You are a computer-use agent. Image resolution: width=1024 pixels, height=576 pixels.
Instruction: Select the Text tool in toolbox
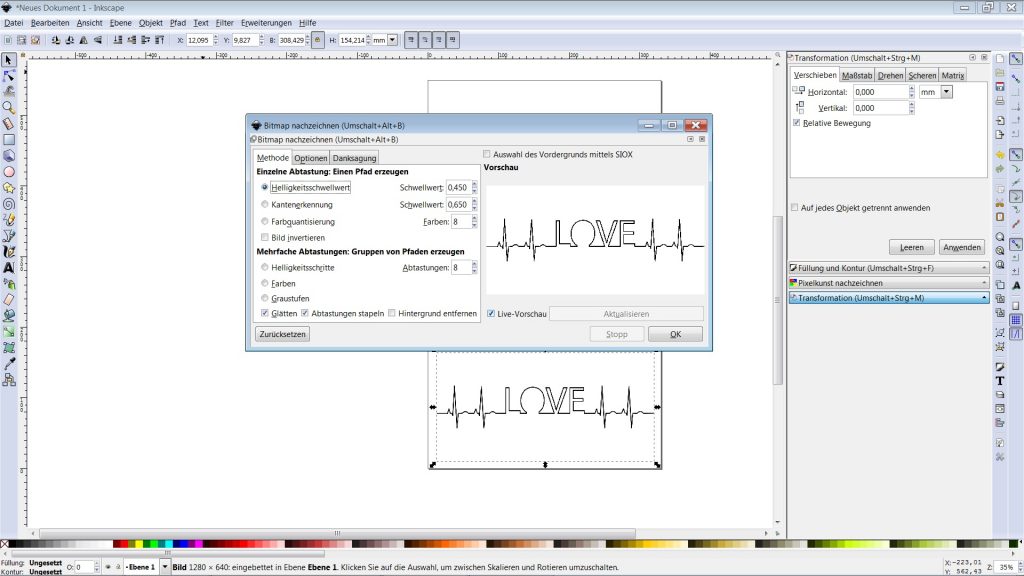[x=9, y=268]
